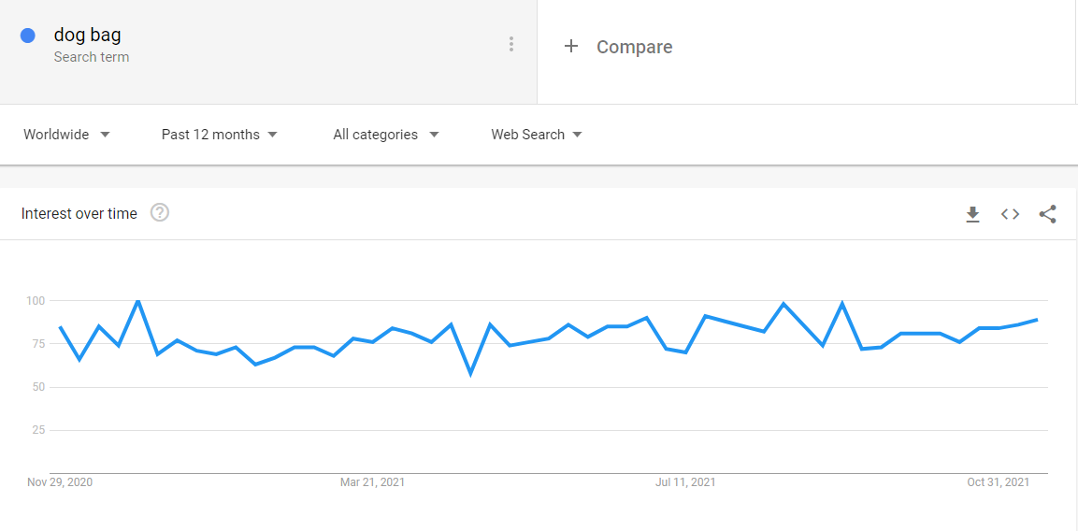This screenshot has height=531, width=1079.
Task: Open the Past 12 months time filter
Action: coord(220,135)
